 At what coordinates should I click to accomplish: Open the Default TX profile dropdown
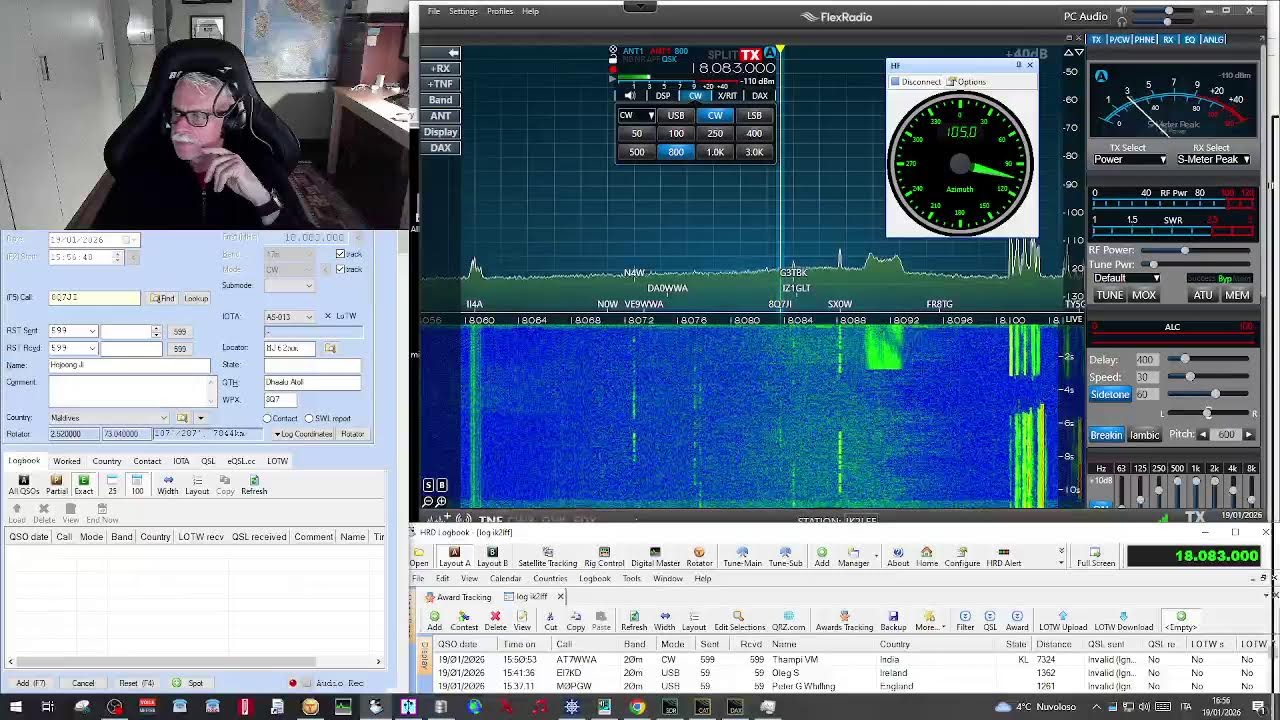[x=1126, y=278]
